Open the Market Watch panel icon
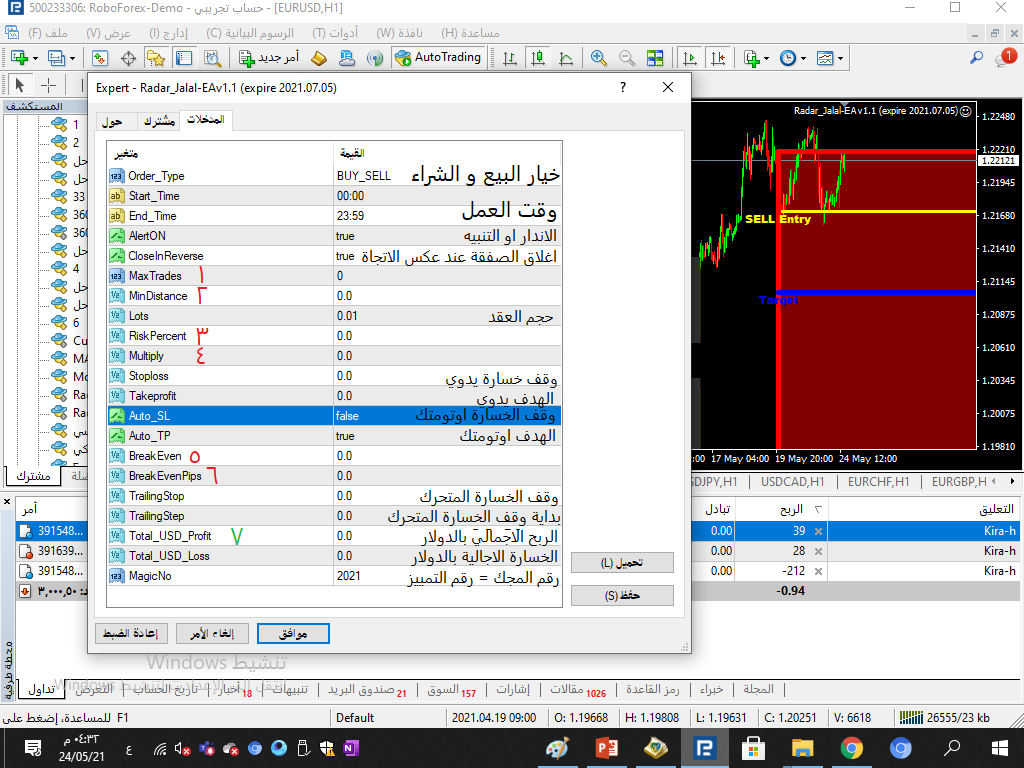Image resolution: width=1024 pixels, height=768 pixels. 100,58
